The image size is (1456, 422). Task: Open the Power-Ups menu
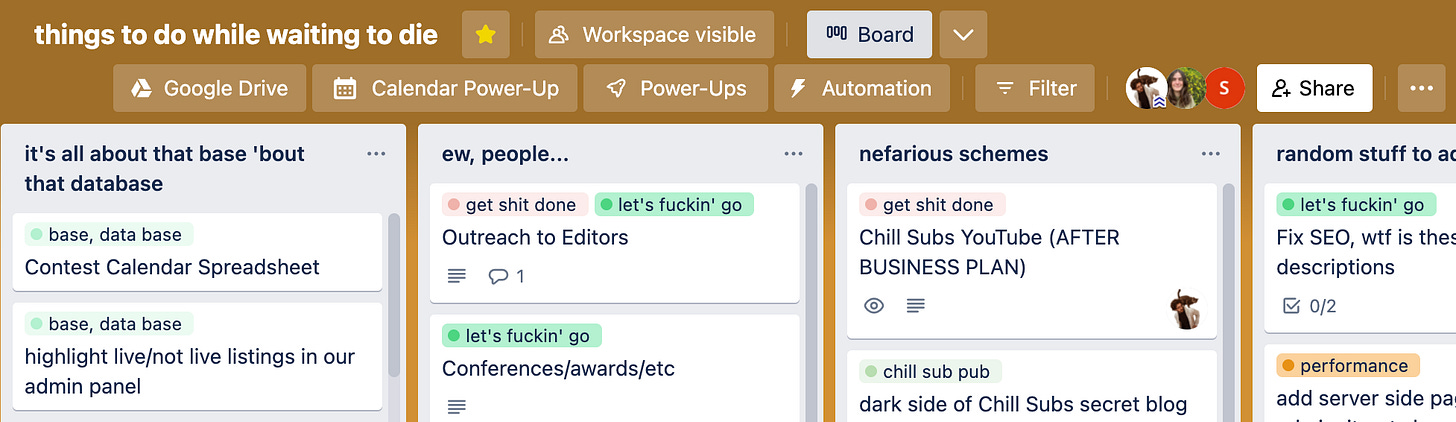[x=675, y=88]
